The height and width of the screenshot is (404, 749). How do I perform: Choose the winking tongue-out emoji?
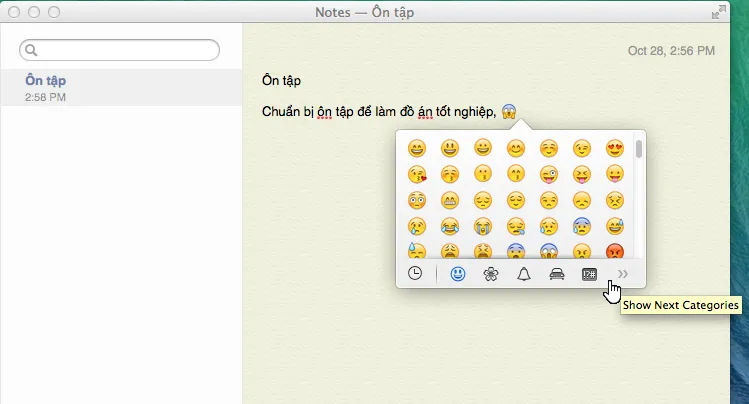(549, 175)
